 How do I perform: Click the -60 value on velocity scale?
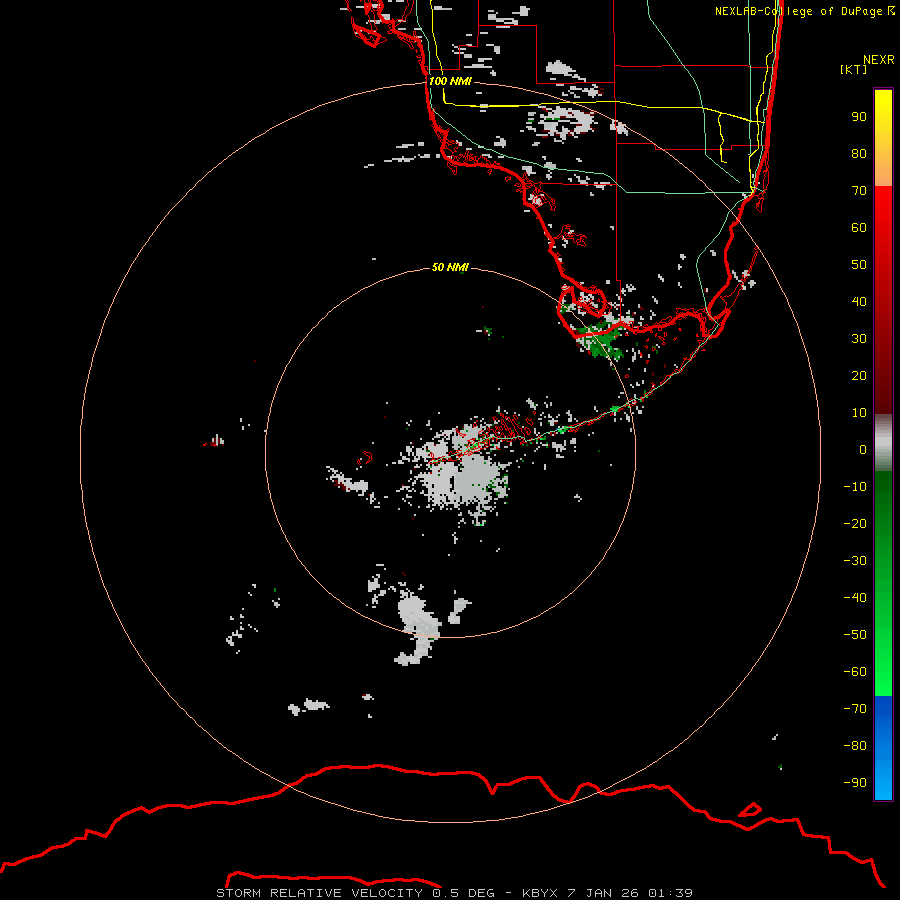click(855, 672)
